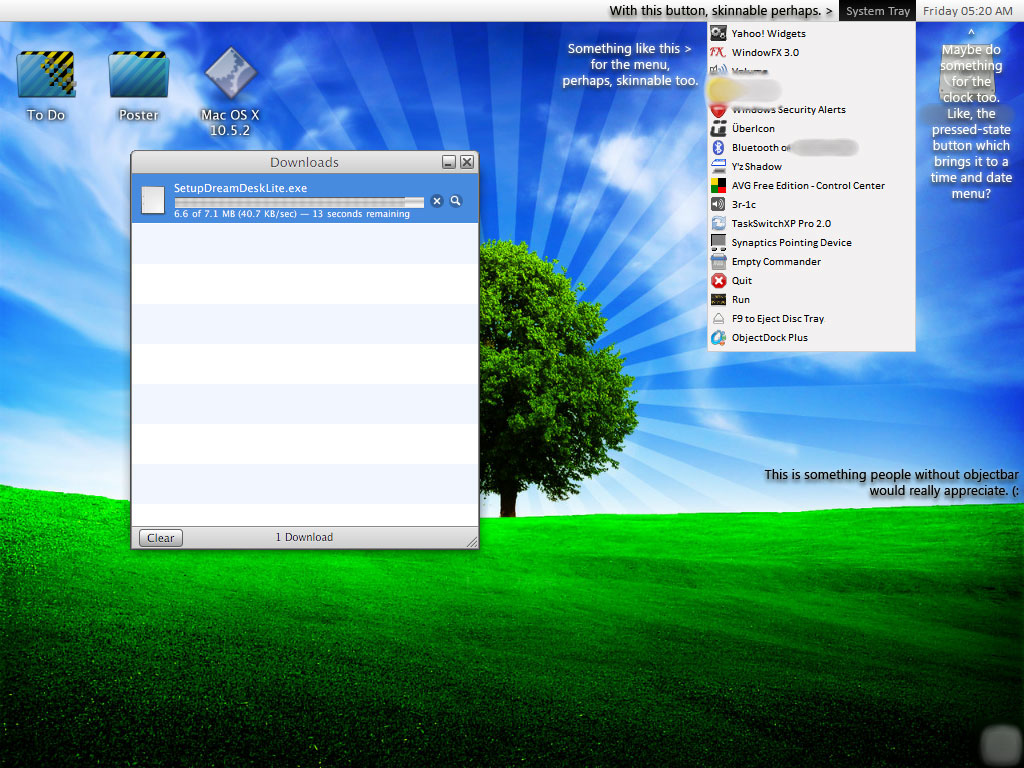Click the Yahoo! Widgets tray icon

[718, 33]
